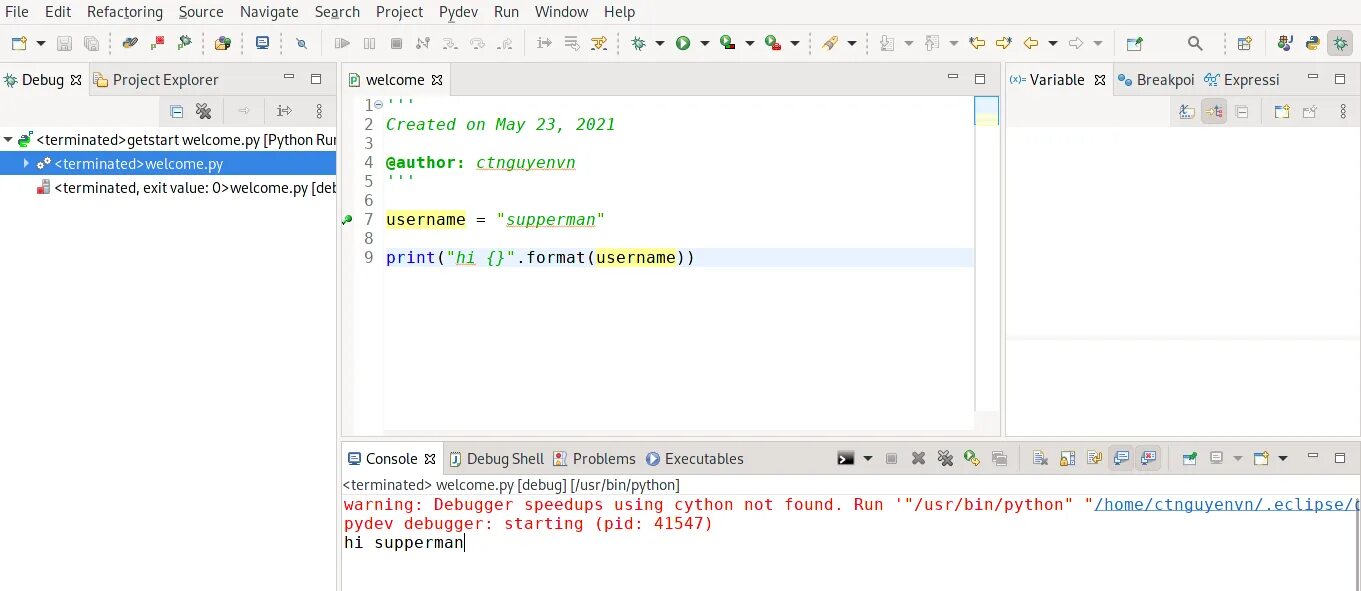Click the Save All icon
This screenshot has width=1361, height=591.
coord(91,43)
